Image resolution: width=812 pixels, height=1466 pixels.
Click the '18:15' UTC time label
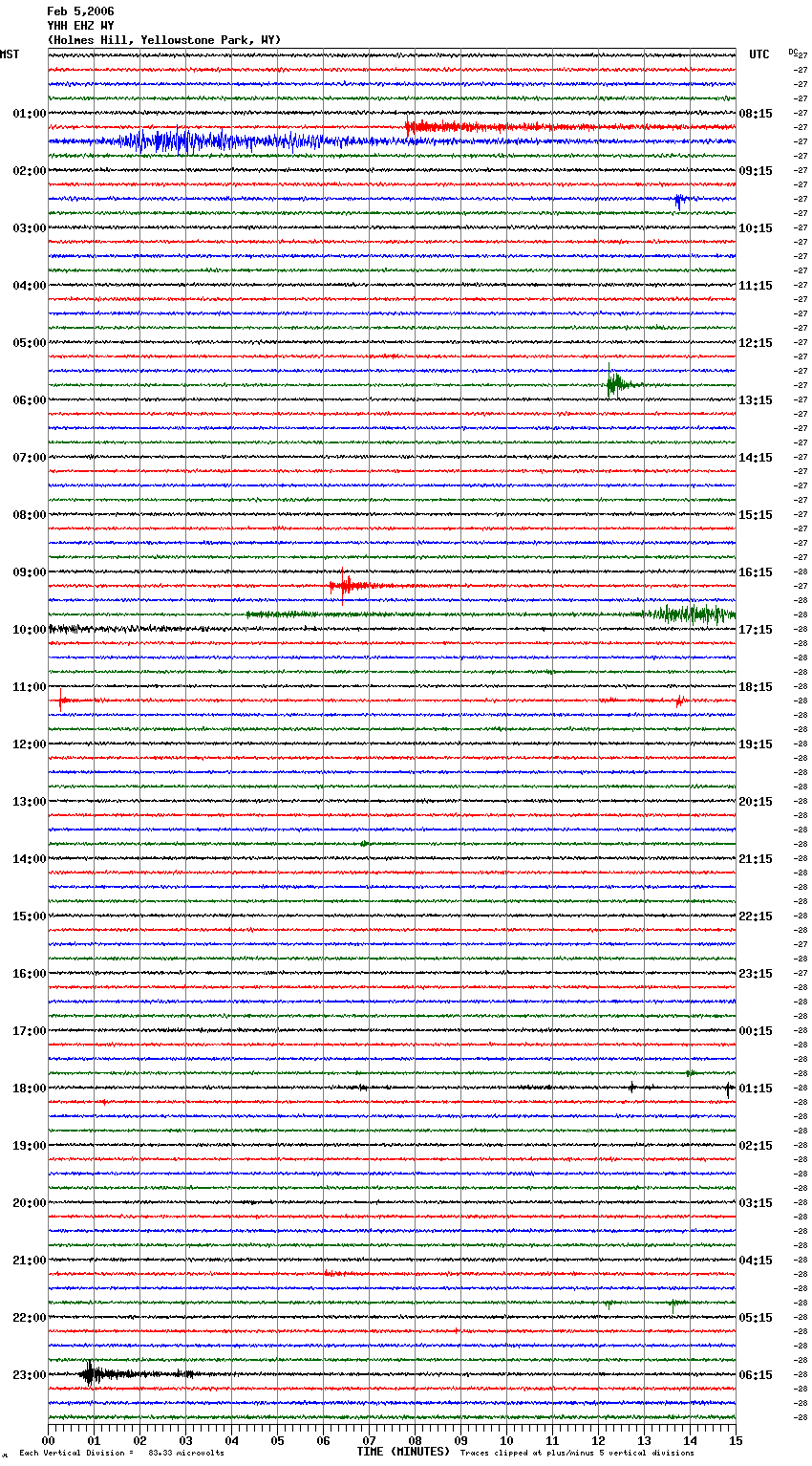756,687
